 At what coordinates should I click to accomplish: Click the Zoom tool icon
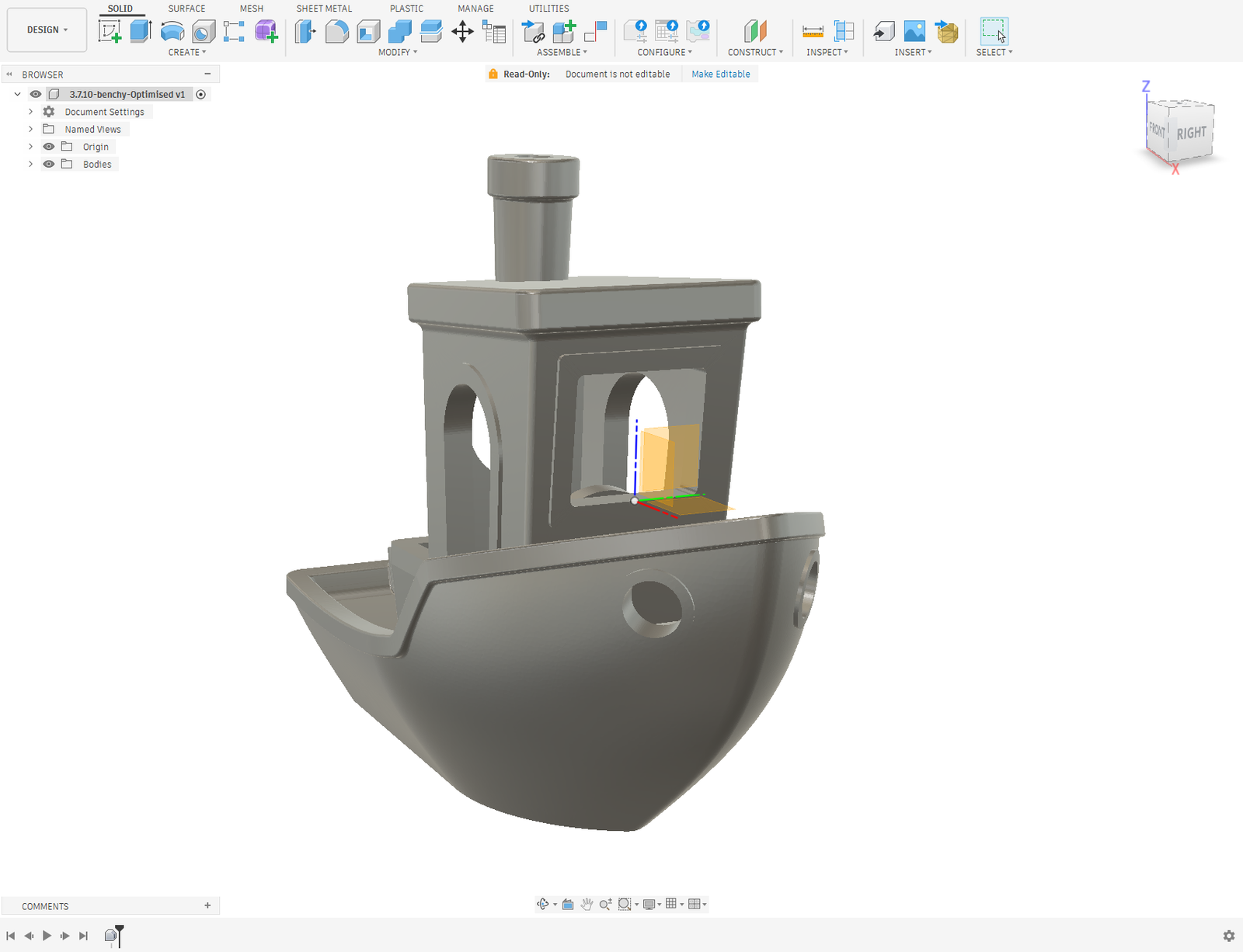click(x=605, y=904)
